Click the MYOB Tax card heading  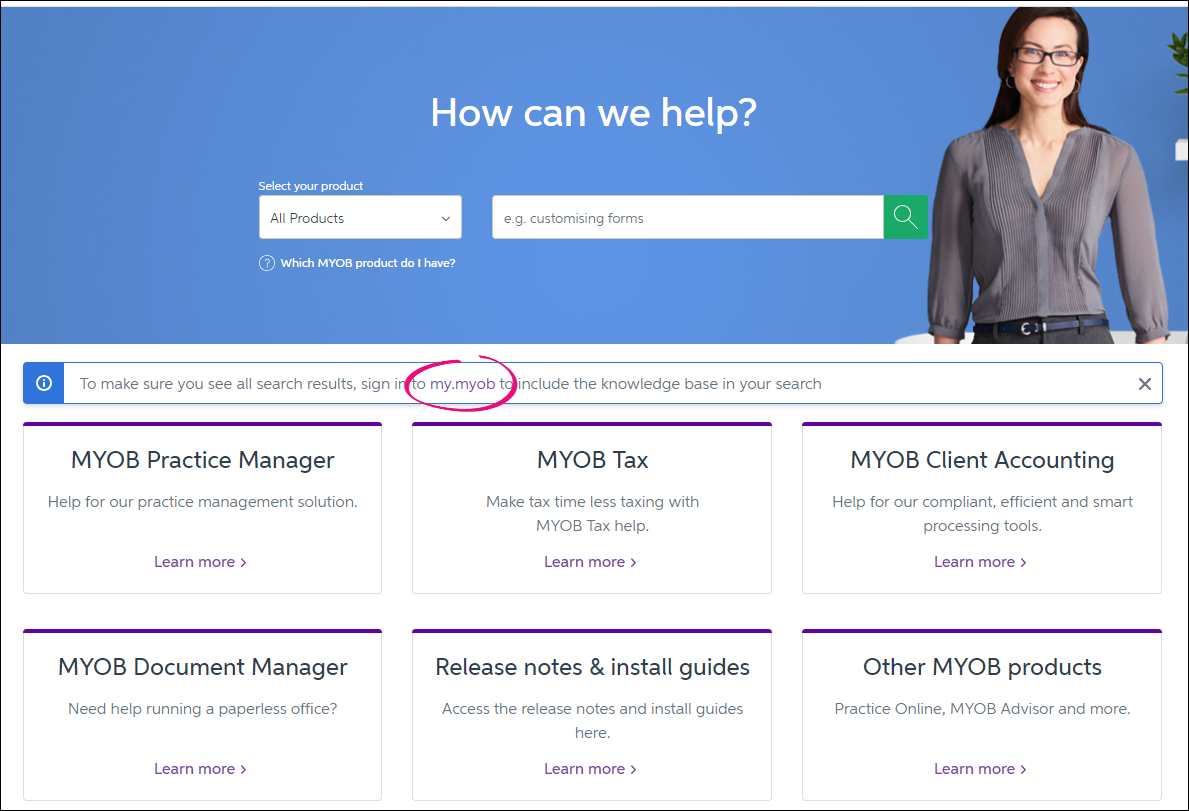click(592, 460)
